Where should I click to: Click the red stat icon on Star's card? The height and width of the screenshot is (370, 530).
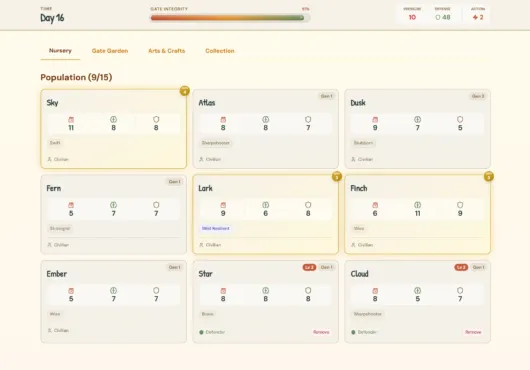click(x=223, y=291)
